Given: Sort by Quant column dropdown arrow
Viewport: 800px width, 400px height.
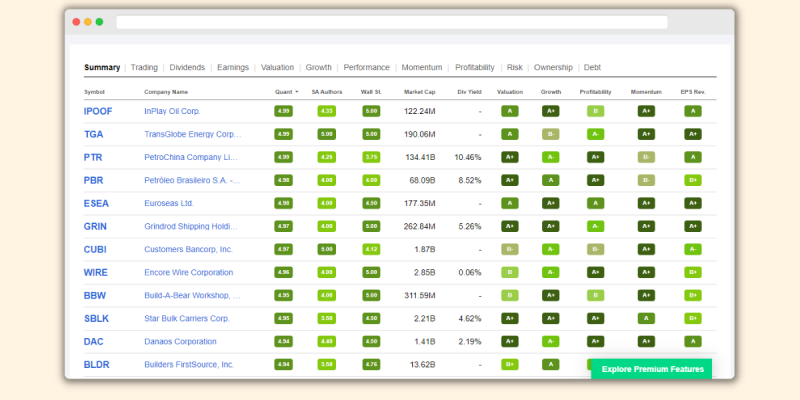Looking at the screenshot, I should [x=296, y=92].
